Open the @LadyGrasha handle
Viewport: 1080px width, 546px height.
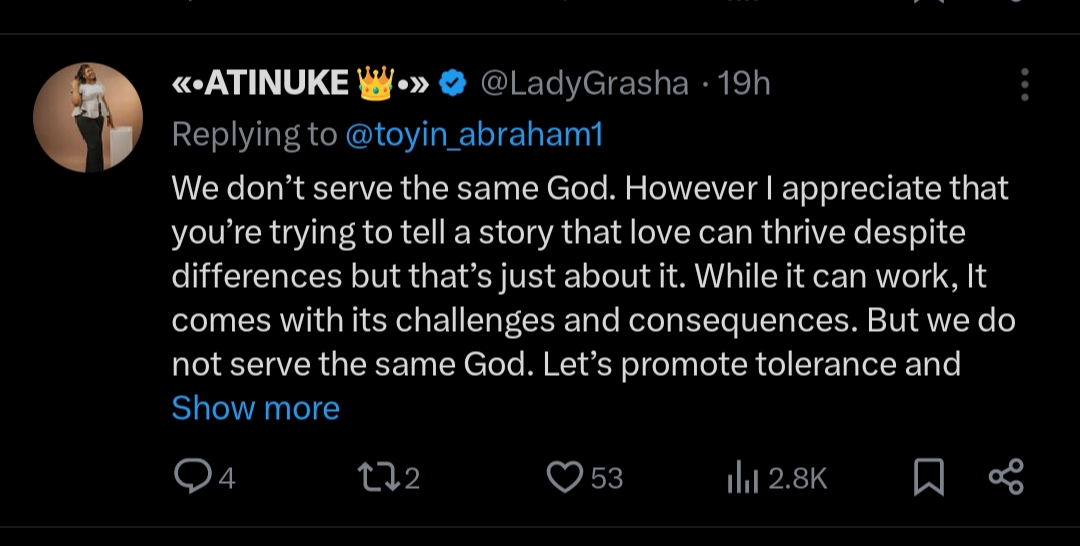click(585, 85)
